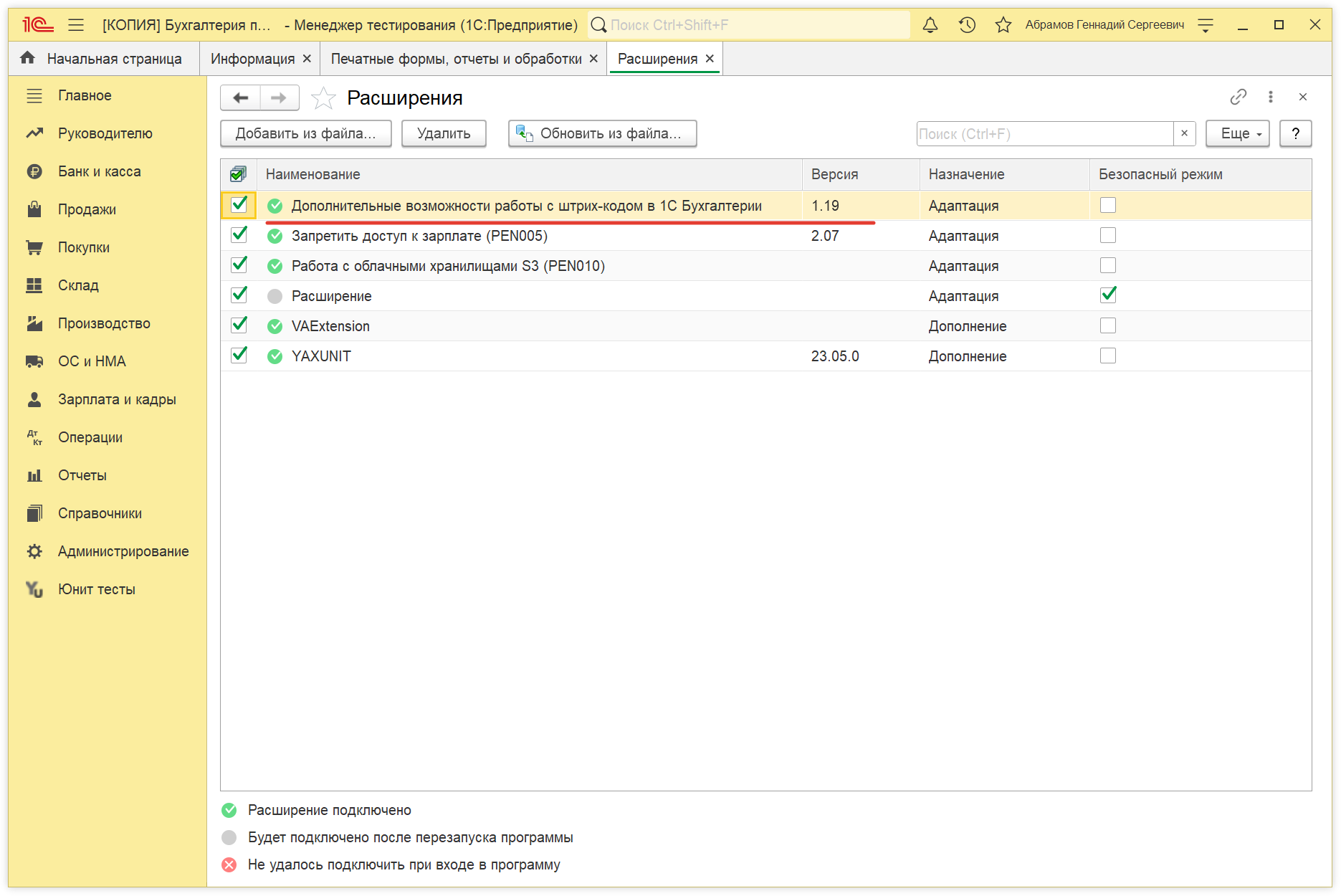Enable safe mode for YAXUNIT row
The image size is (1341, 896).
pyautogui.click(x=1108, y=356)
